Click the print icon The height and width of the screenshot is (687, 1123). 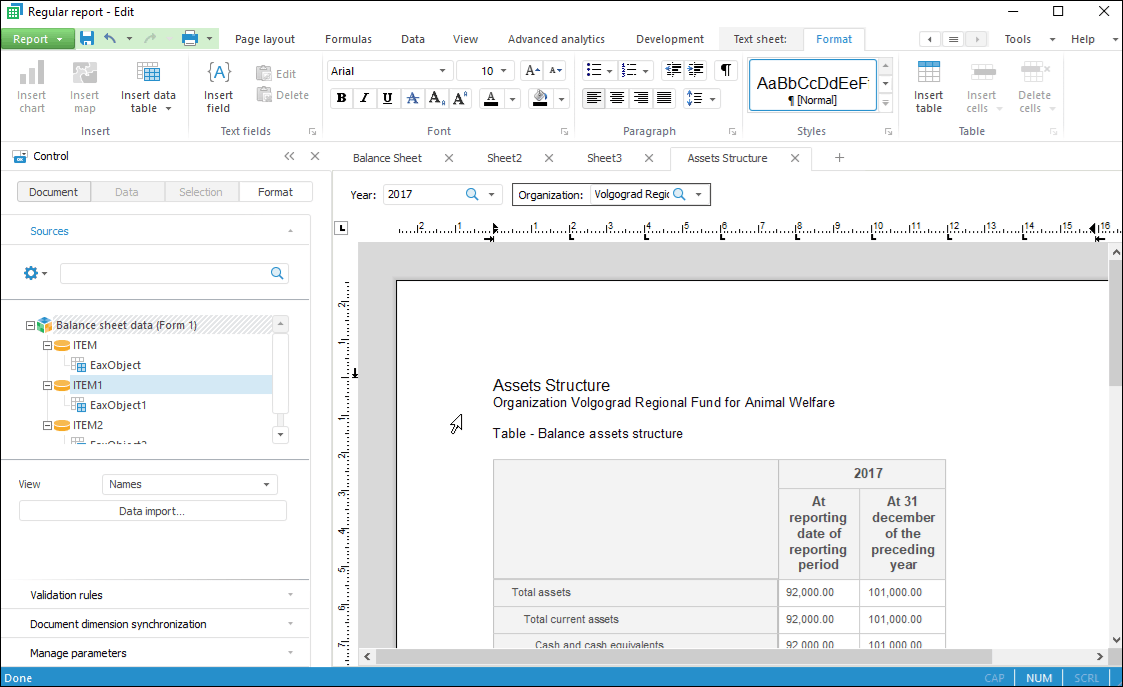pyautogui.click(x=190, y=39)
